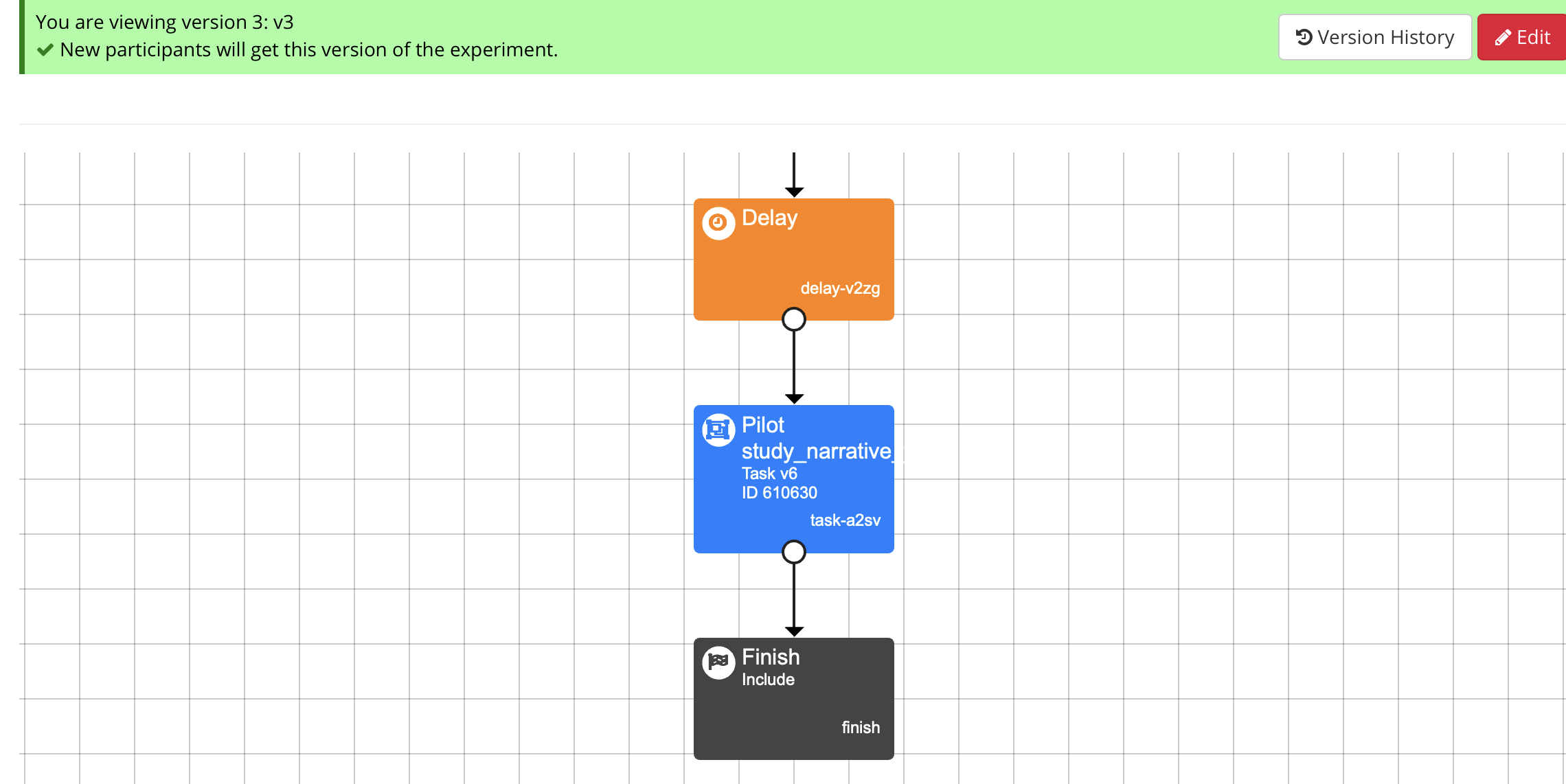Viewport: 1566px width, 784px height.
Task: Click the finish node key label
Action: pyautogui.click(x=861, y=728)
